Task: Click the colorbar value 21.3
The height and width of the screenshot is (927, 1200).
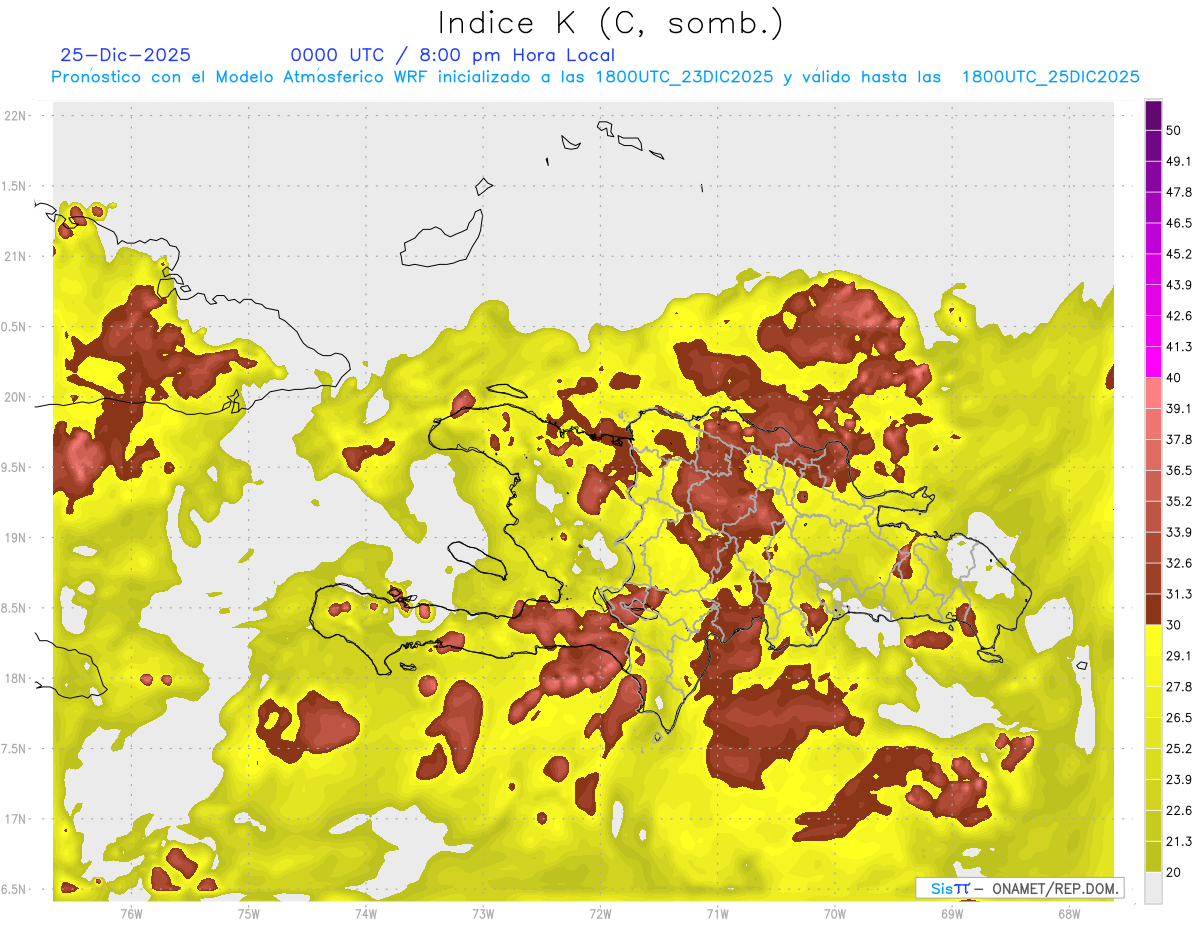Action: click(x=1179, y=842)
